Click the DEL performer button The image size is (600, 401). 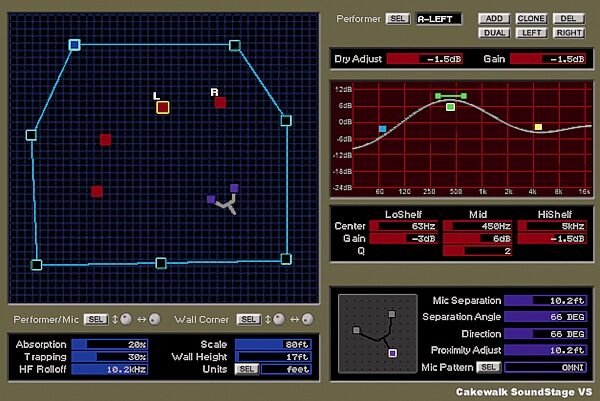click(569, 18)
